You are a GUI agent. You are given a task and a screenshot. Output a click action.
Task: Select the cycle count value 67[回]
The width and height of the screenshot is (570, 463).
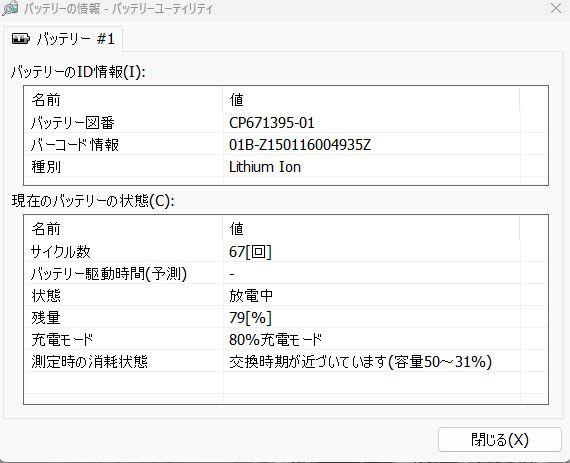[250, 252]
